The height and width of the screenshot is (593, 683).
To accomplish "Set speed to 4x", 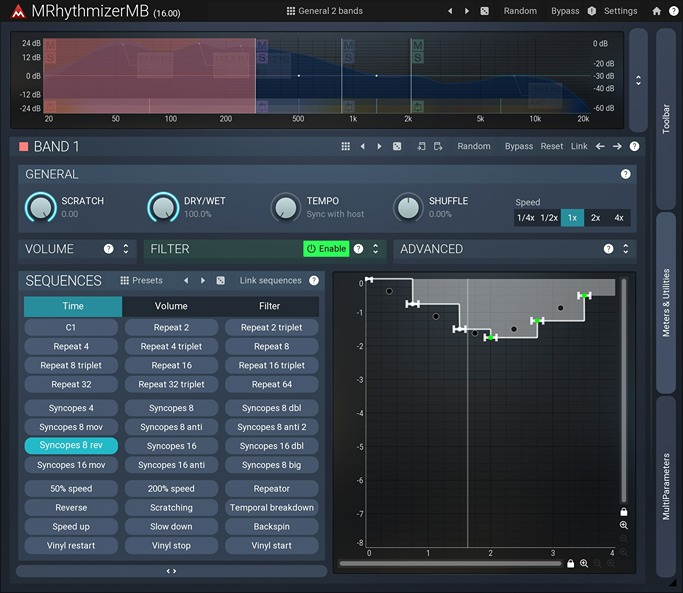I will 619,218.
